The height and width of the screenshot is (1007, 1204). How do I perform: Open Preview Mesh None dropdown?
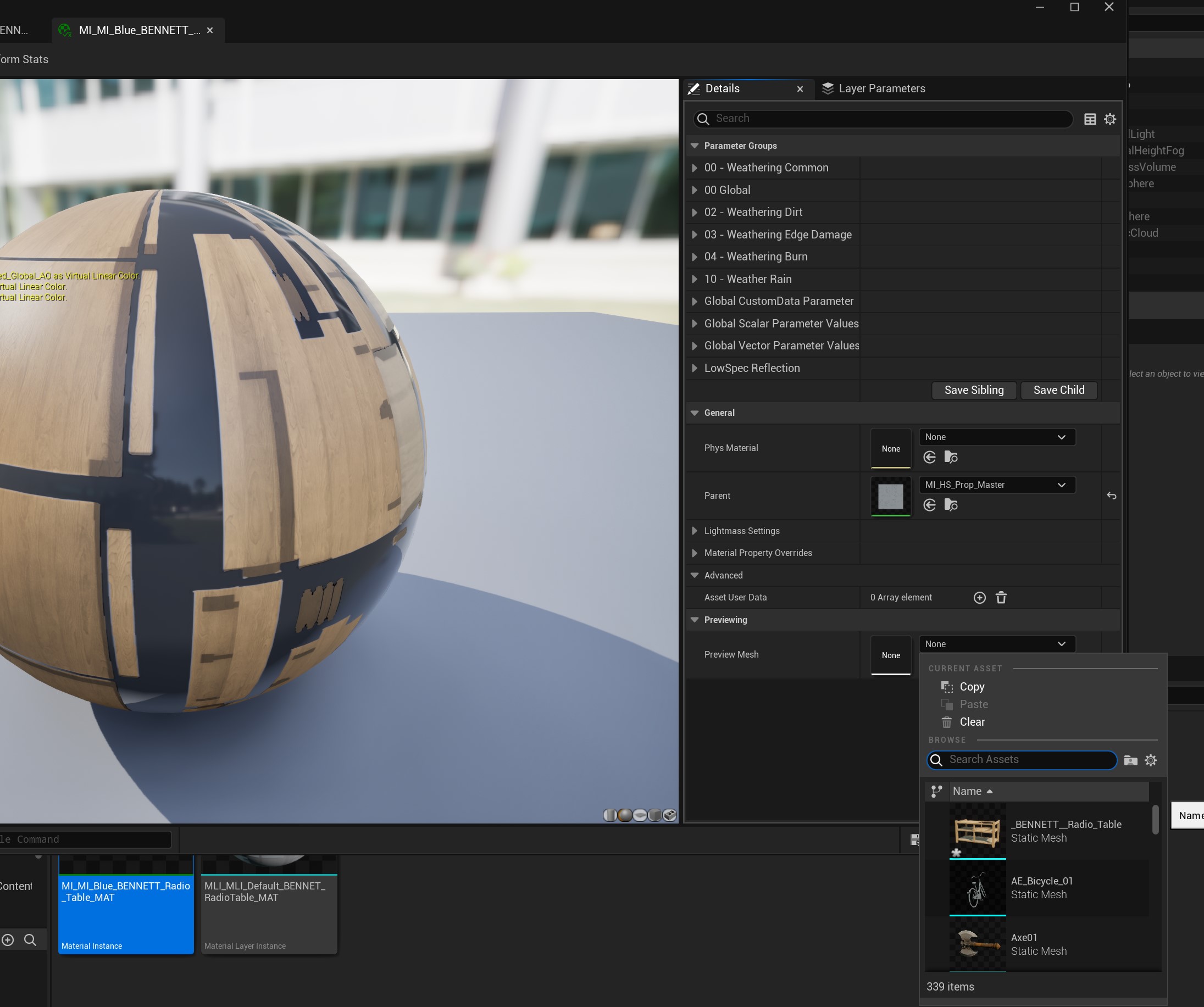997,644
